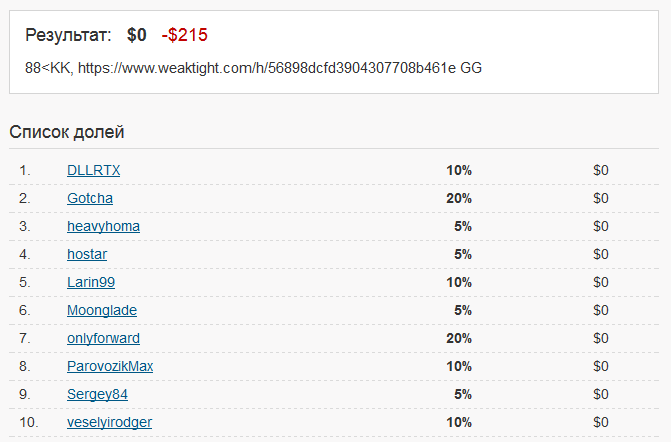Open the DLLRTX user link
The image size is (671, 442).
coord(93,170)
